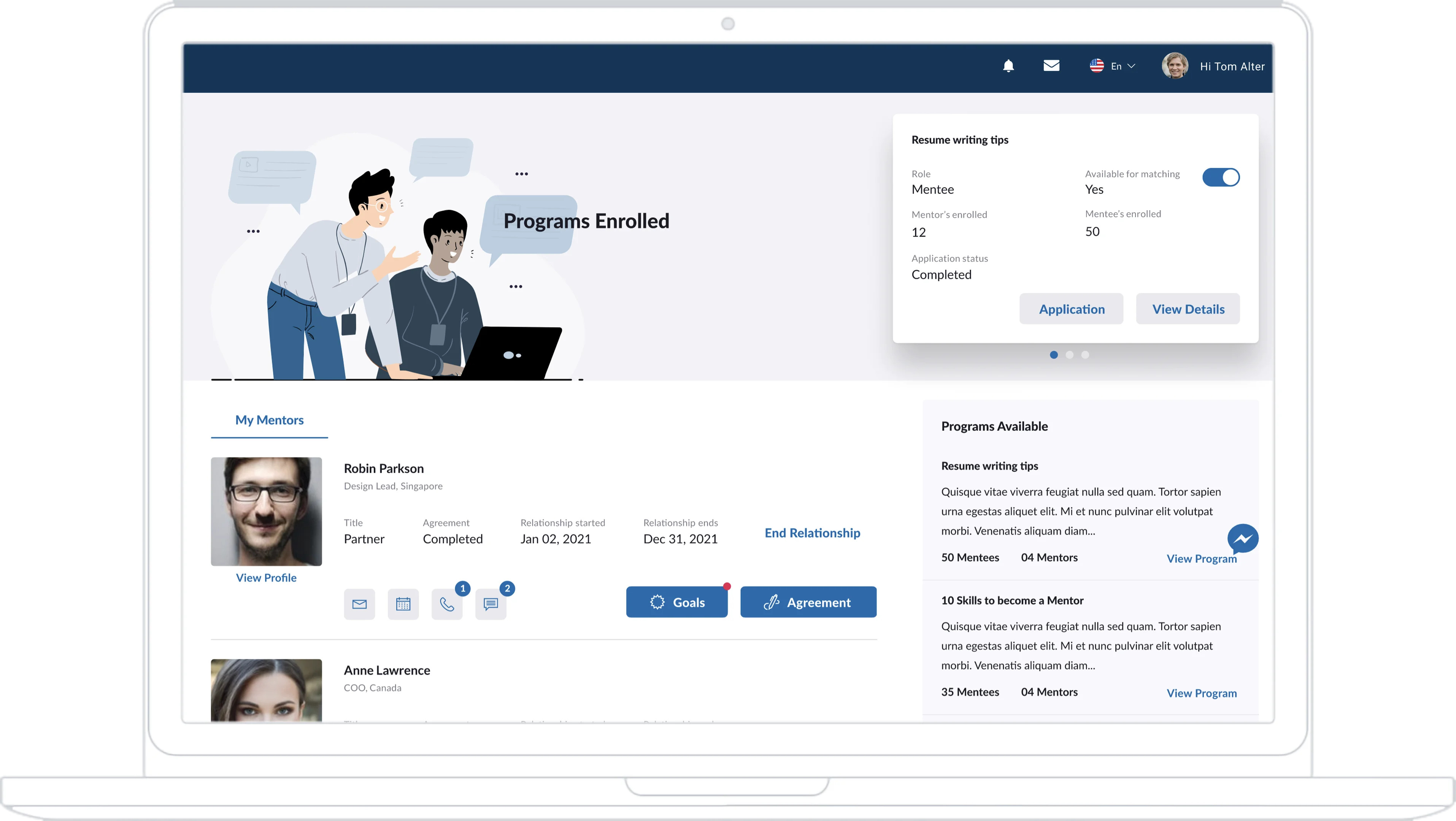Screen dimensions: 1456x821
Task: Open calendar icon for Robin Parkson
Action: point(403,604)
